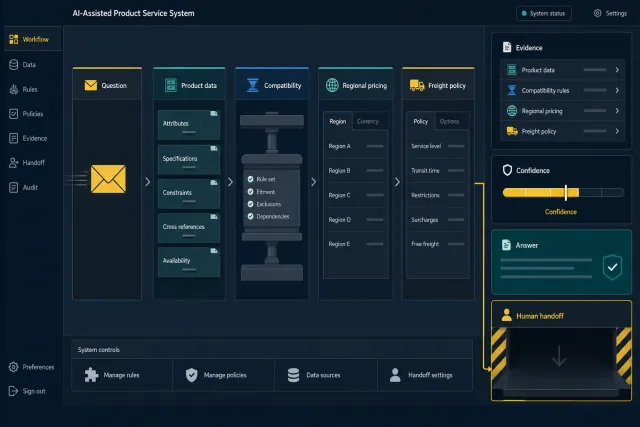Select the Surcharges row

[438, 220]
